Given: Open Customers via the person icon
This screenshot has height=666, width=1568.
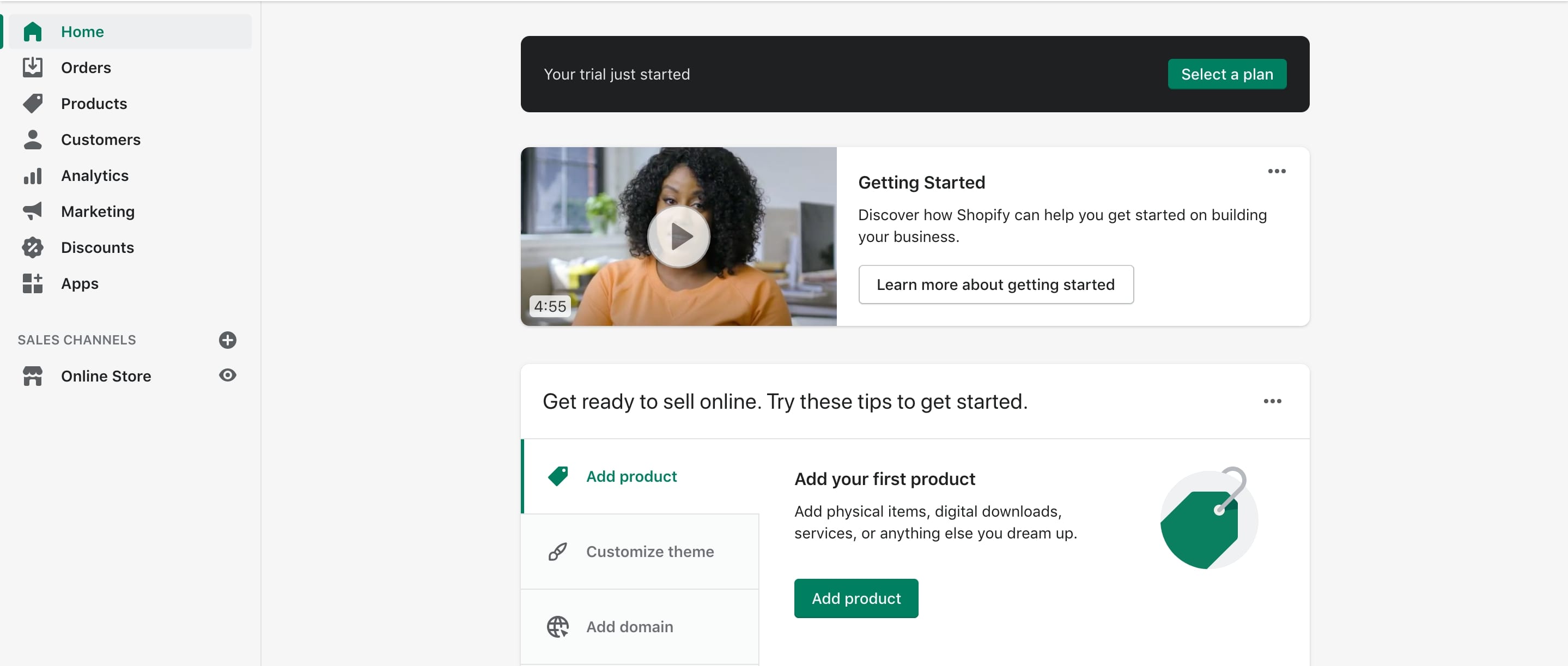Looking at the screenshot, I should pos(32,140).
